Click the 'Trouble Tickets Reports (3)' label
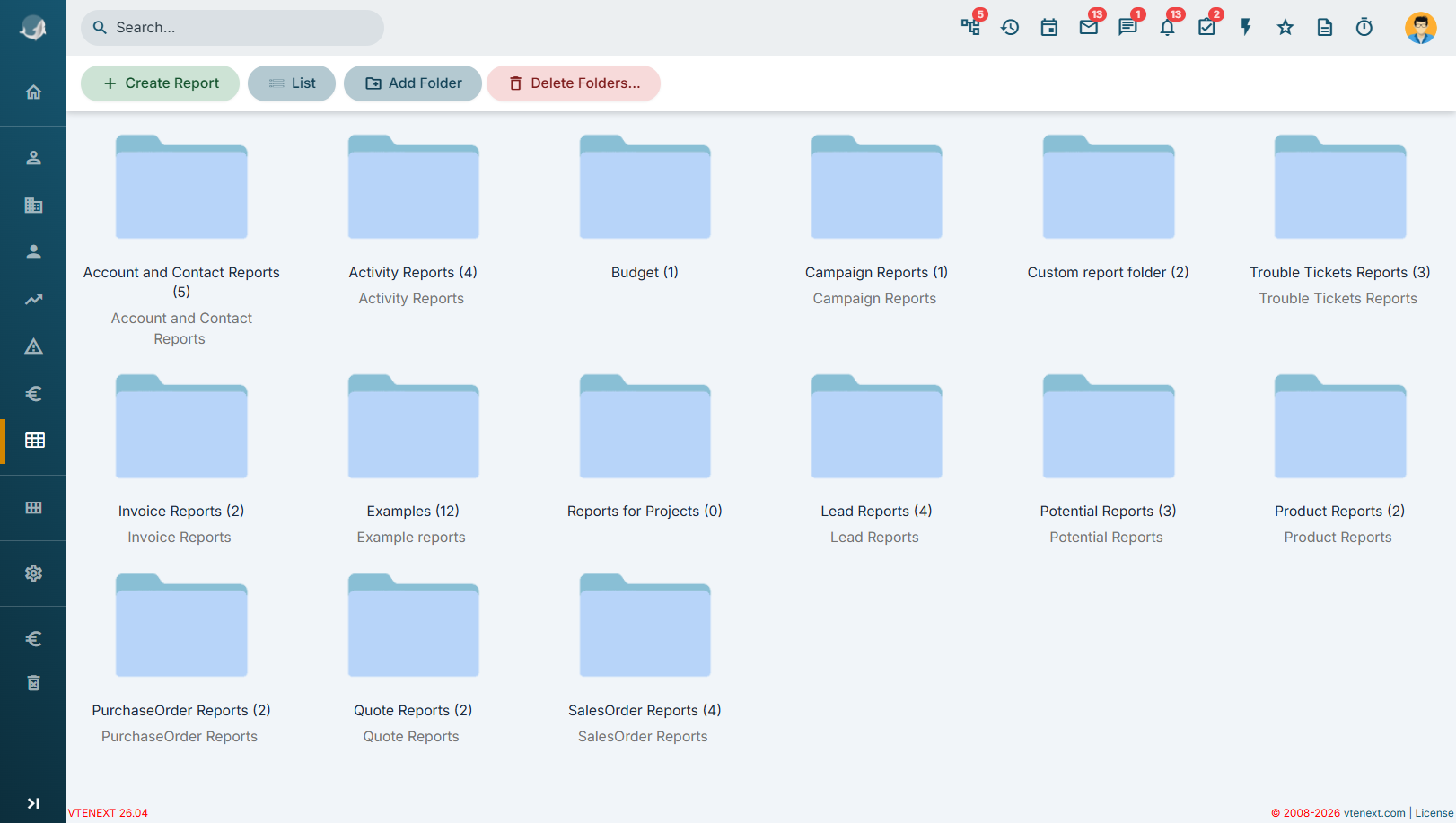 click(1339, 272)
